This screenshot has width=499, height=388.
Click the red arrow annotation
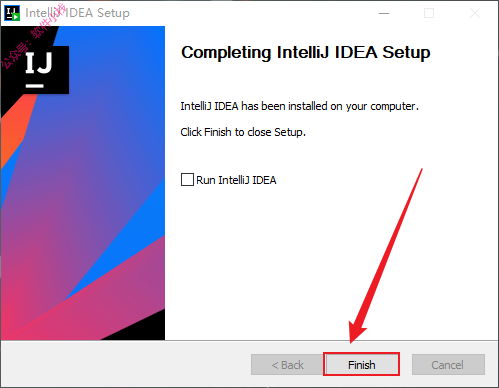pos(386,256)
